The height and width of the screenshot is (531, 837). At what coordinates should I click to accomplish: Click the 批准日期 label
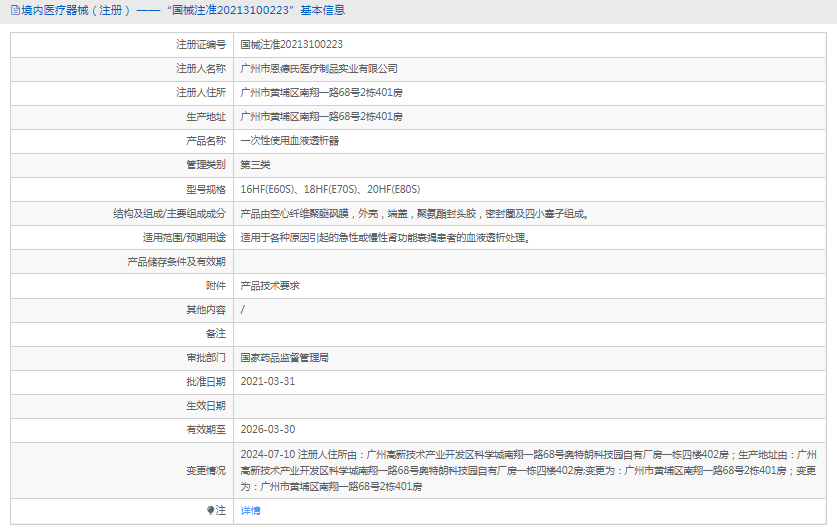click(206, 382)
